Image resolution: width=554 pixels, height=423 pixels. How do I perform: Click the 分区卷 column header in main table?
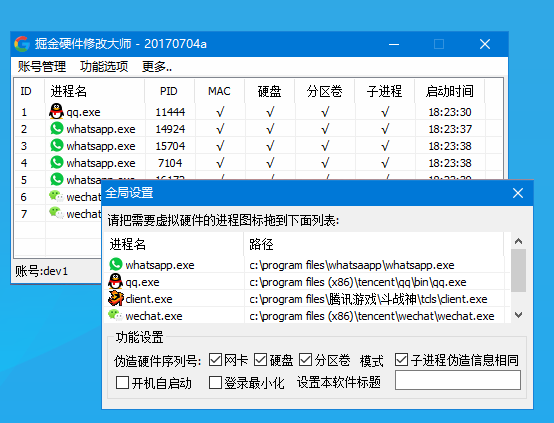click(325, 91)
